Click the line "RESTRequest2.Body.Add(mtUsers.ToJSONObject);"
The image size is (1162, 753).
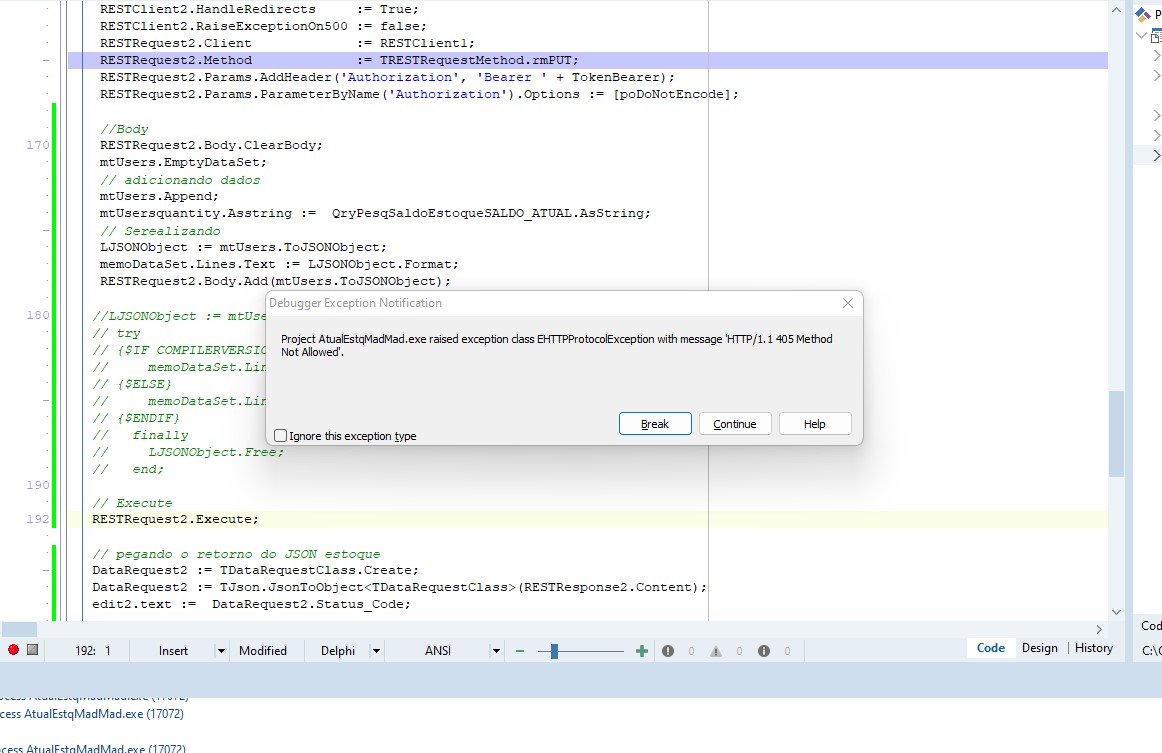(x=275, y=282)
